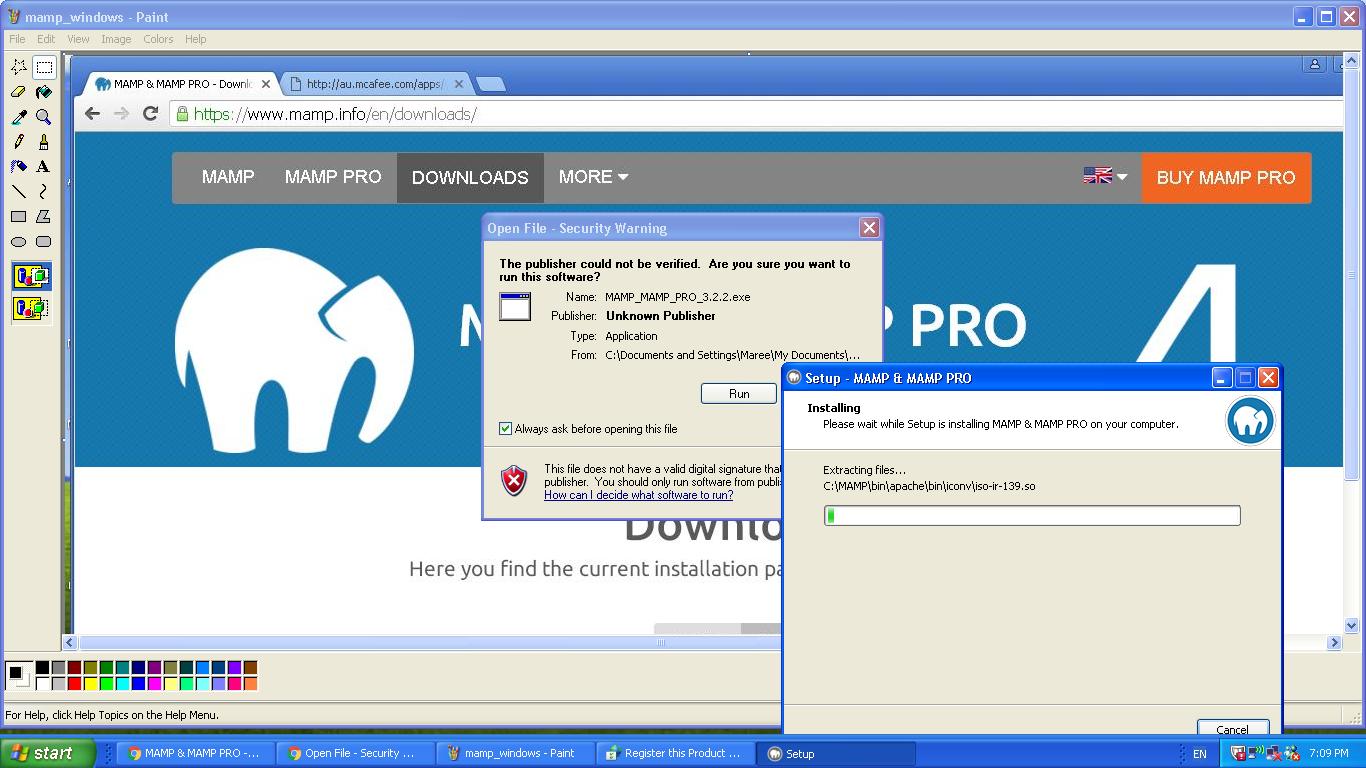Image resolution: width=1366 pixels, height=768 pixels.
Task: Switch to 'Open File - Security' taskbar item
Action: pyautogui.click(x=356, y=753)
